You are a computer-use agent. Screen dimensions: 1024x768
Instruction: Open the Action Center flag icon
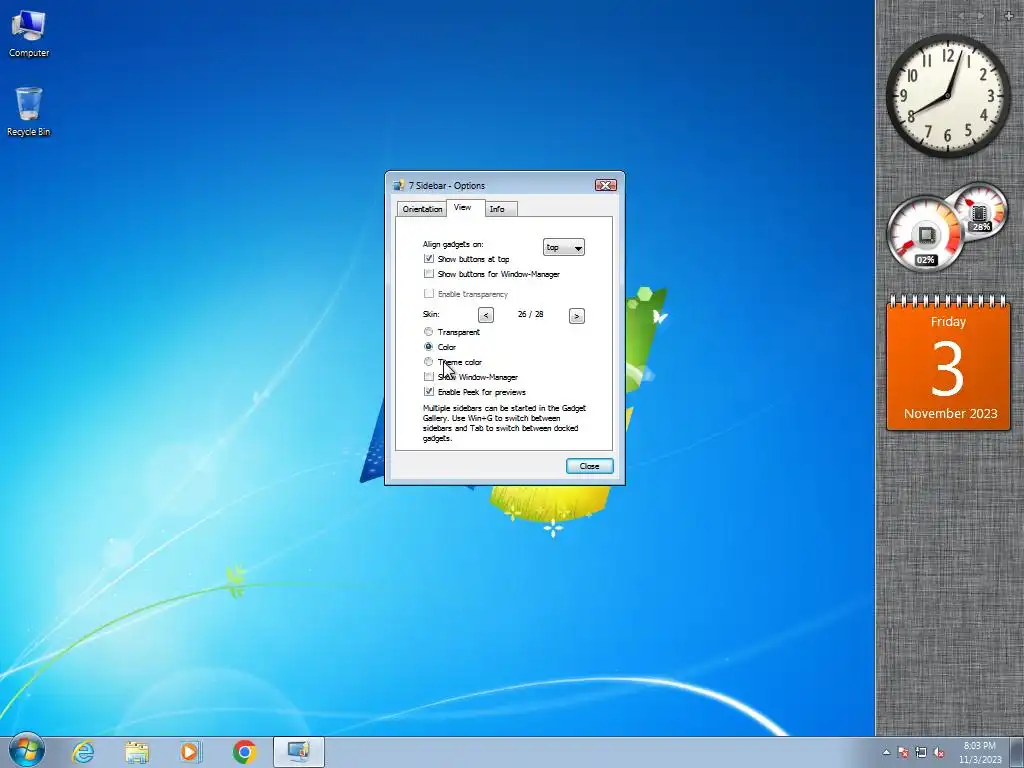[x=903, y=752]
